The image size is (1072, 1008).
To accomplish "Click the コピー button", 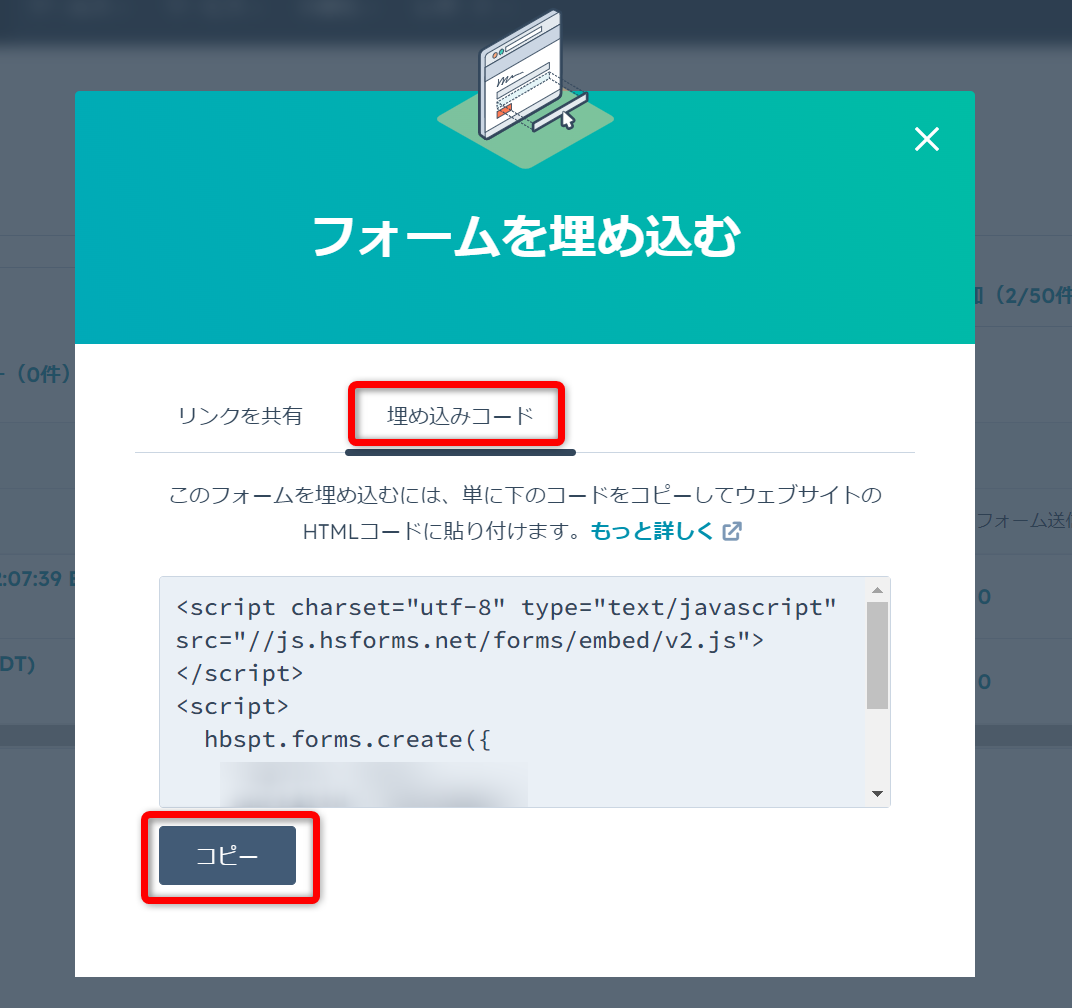I will [228, 856].
